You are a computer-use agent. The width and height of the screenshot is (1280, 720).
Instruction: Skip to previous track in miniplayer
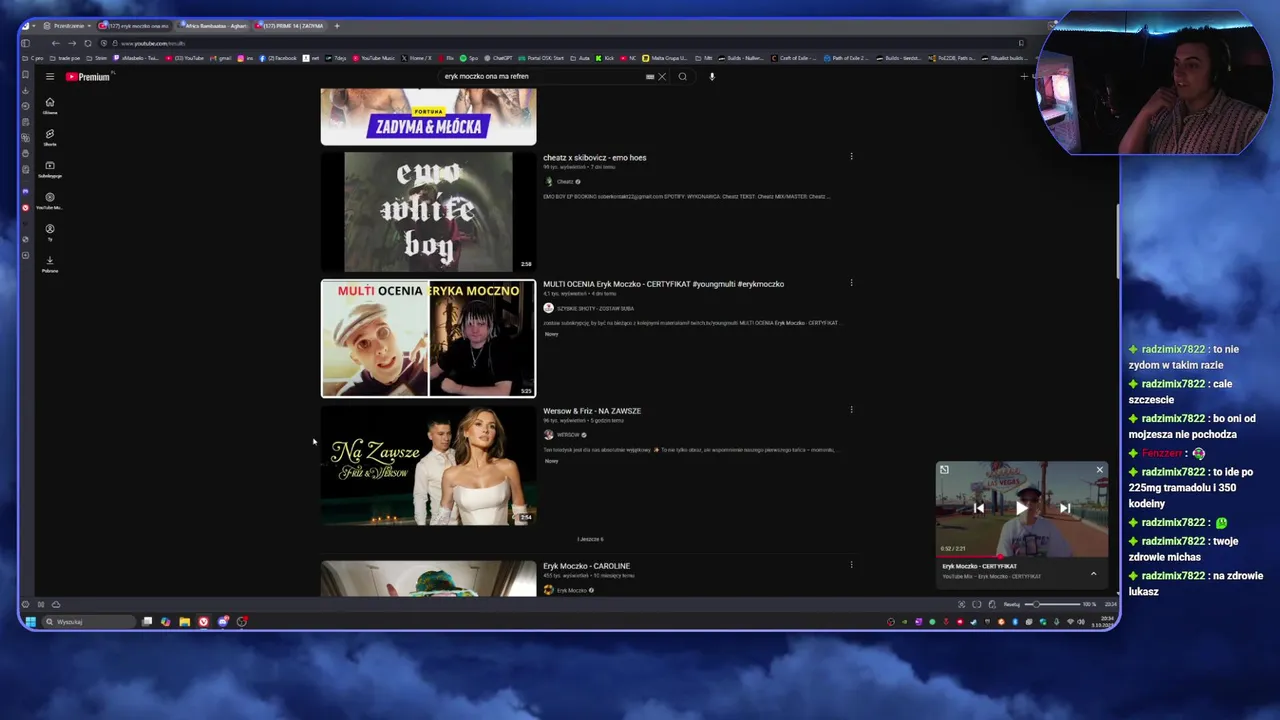979,508
